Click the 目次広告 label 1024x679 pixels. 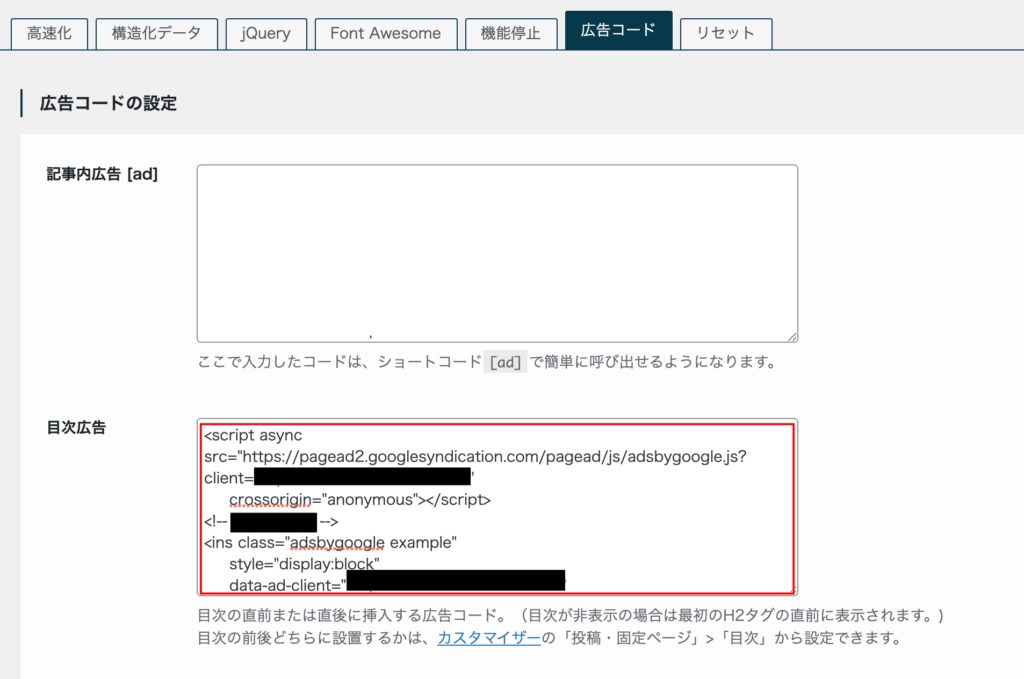click(x=76, y=428)
